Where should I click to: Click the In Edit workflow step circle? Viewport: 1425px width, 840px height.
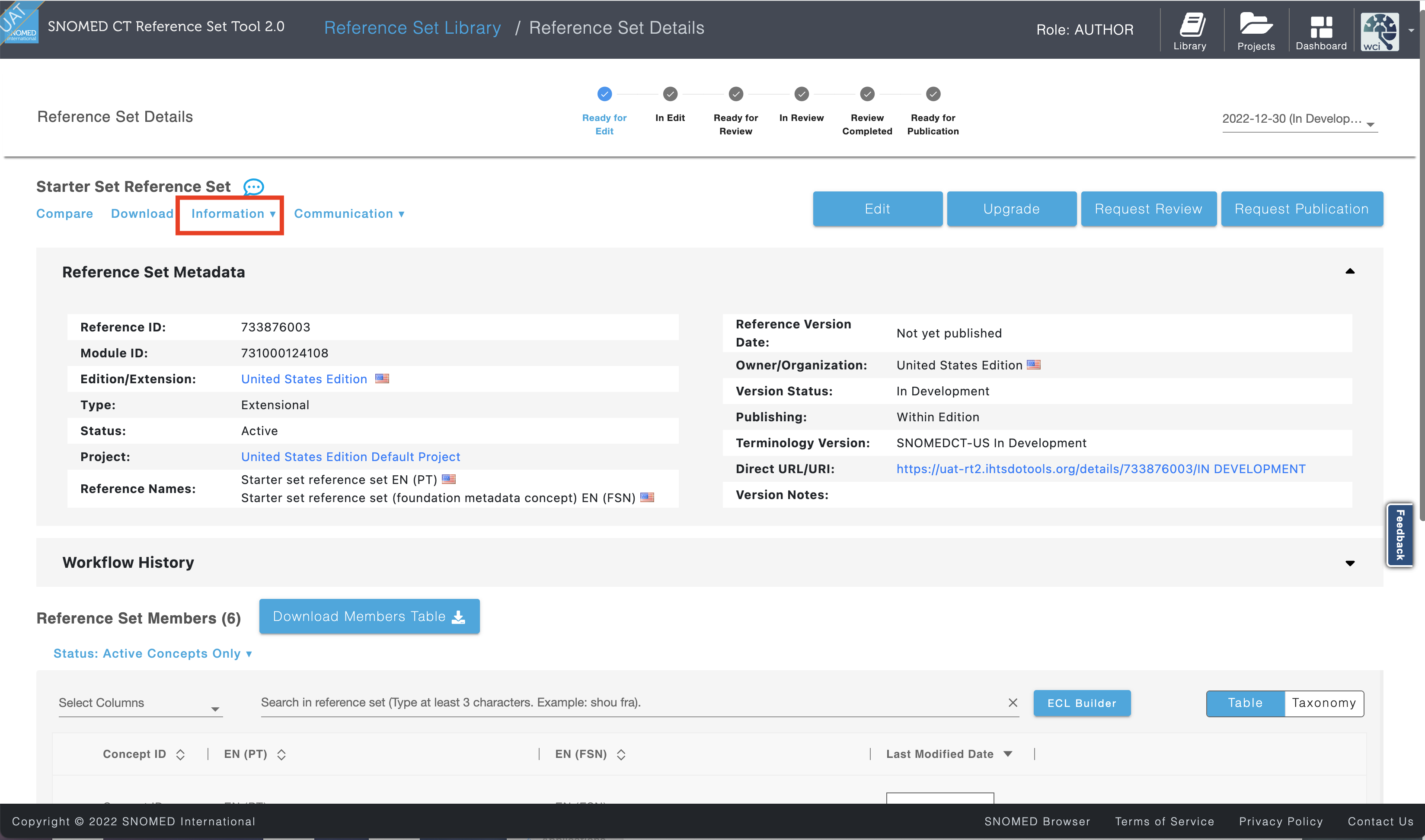tap(670, 94)
